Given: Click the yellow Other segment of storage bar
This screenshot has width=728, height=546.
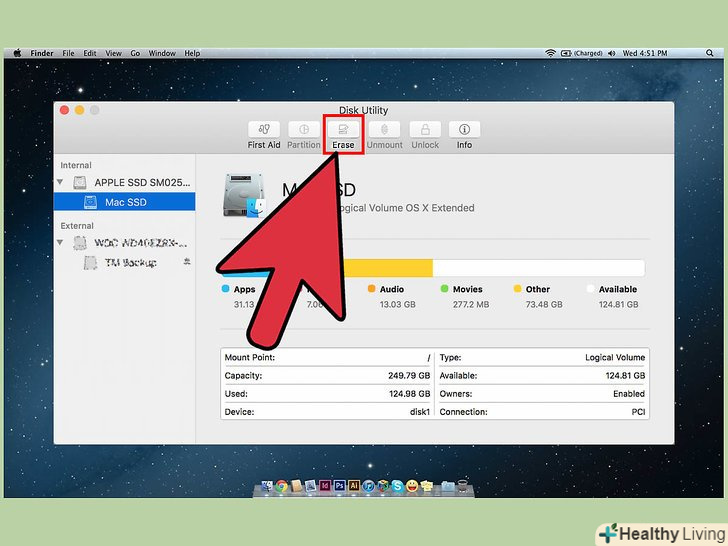Looking at the screenshot, I should pyautogui.click(x=389, y=268).
